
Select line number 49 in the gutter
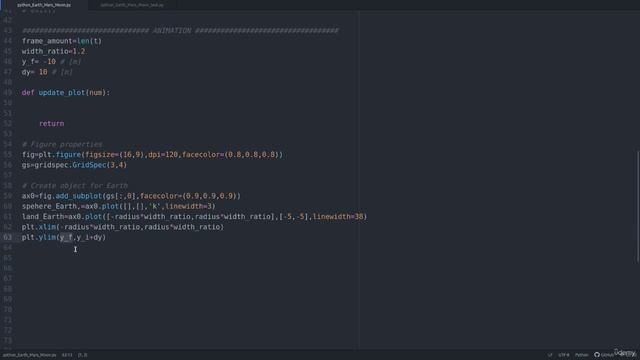[8, 93]
